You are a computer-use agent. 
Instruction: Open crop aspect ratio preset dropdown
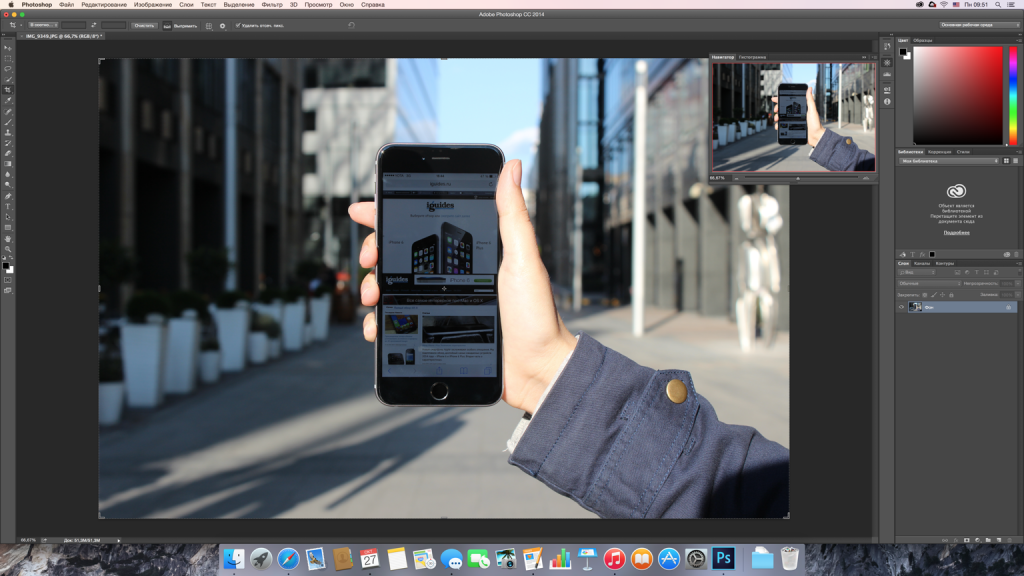click(43, 25)
